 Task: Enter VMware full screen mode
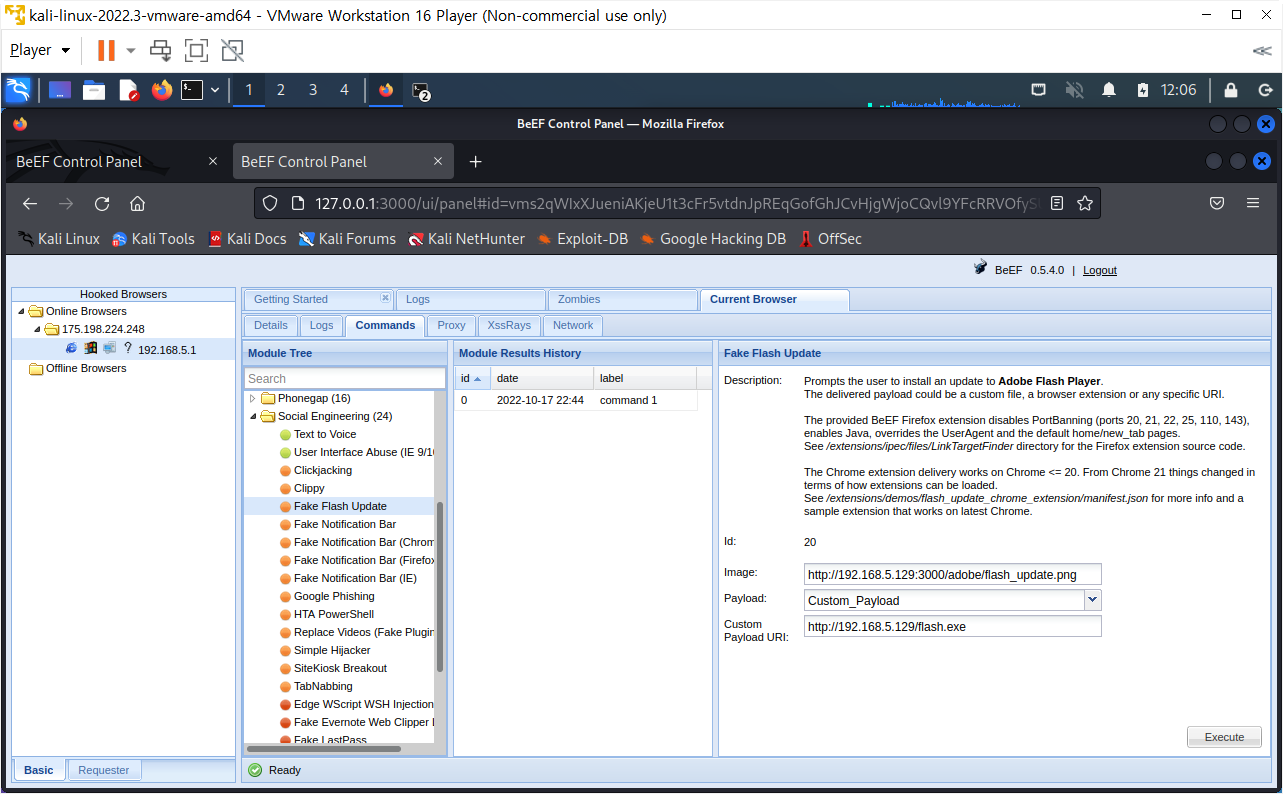click(196, 50)
